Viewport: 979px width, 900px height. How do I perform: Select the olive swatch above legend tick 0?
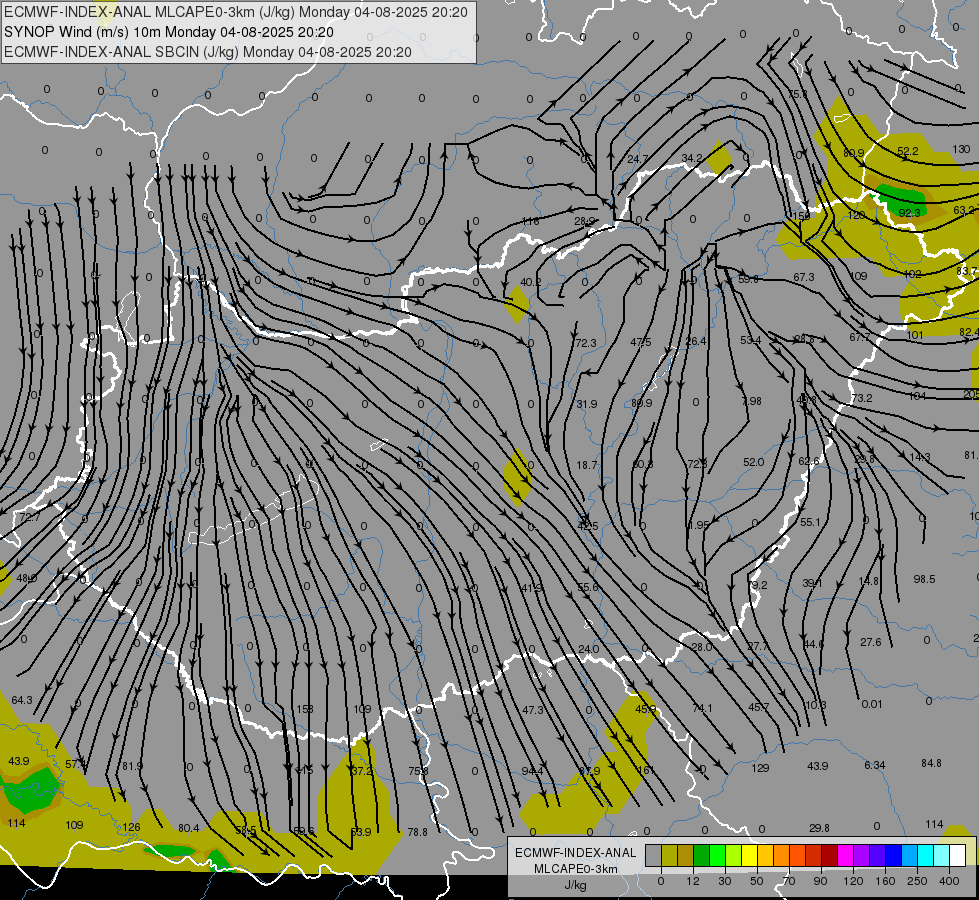669,855
